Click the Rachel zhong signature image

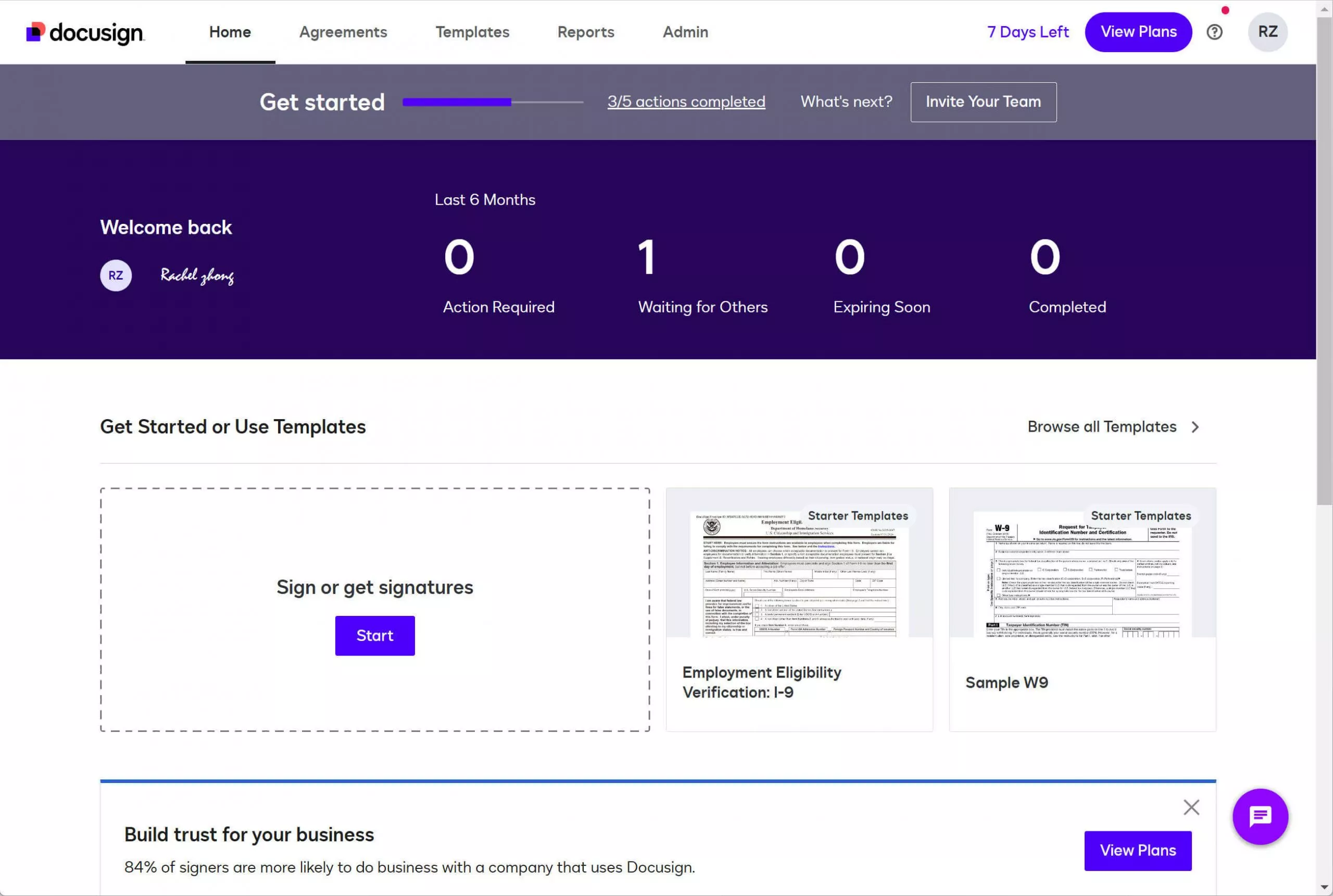(x=196, y=275)
